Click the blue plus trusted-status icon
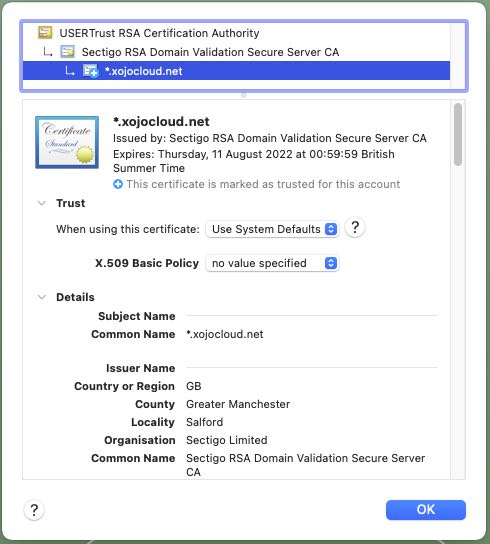Image resolution: width=490 pixels, height=544 pixels. coord(118,184)
